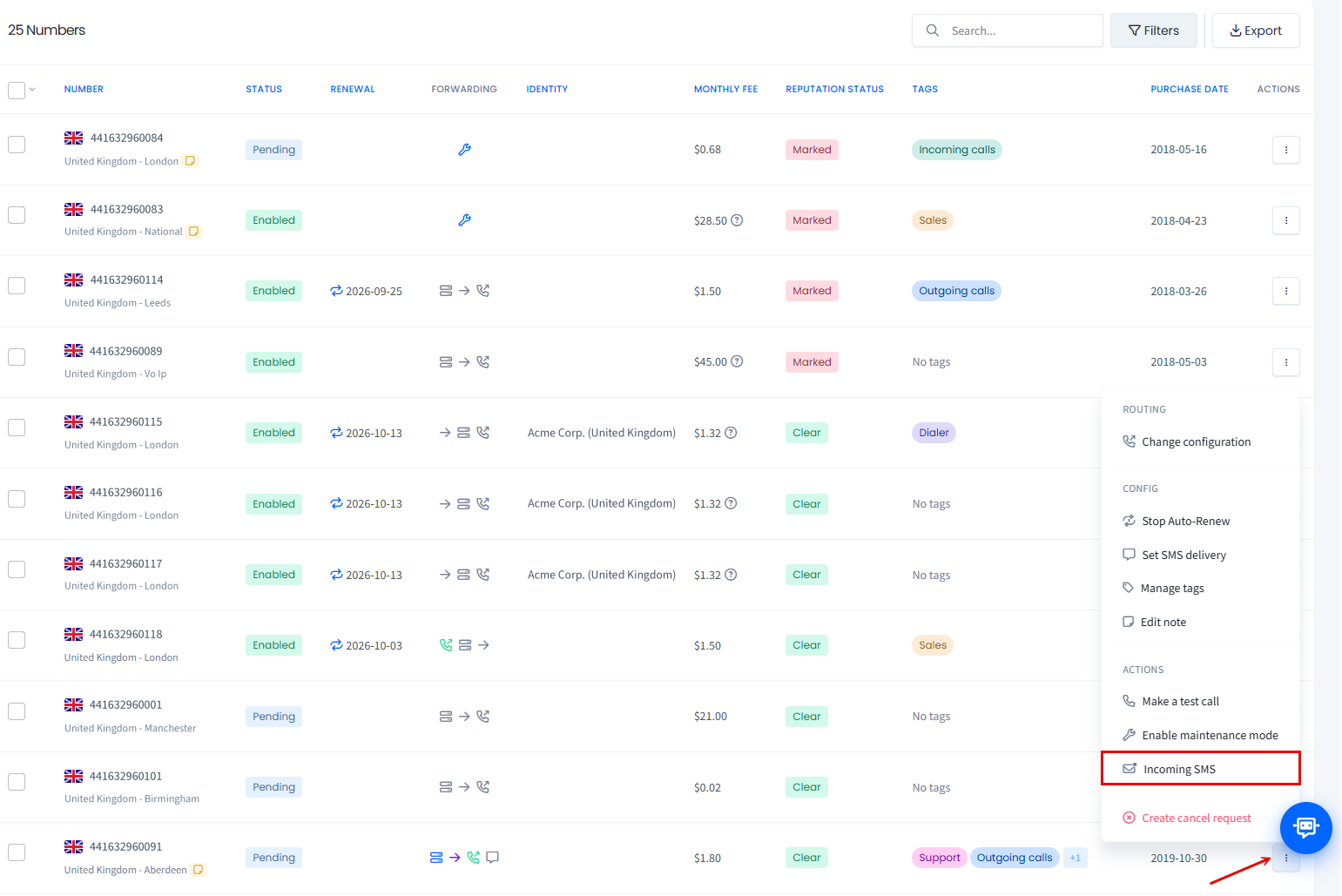Open actions menu for 441632960084
The height and width of the screenshot is (896, 1342).
pyautogui.click(x=1285, y=150)
